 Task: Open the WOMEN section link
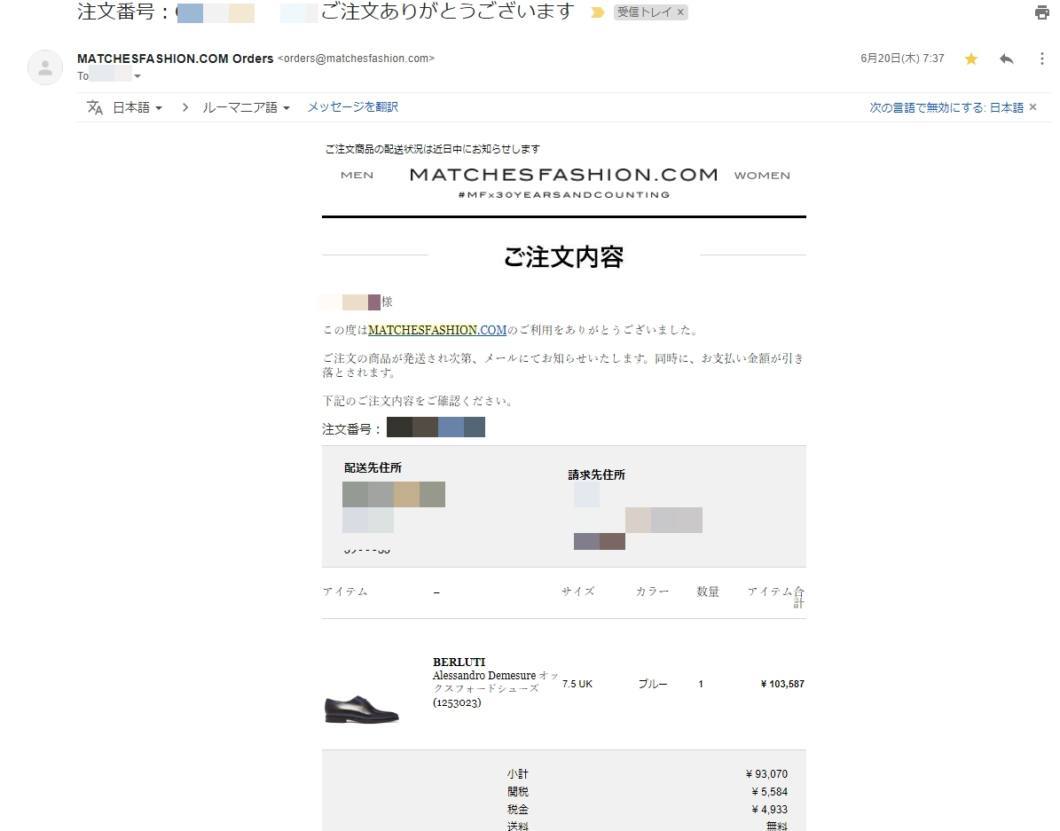pyautogui.click(x=762, y=175)
